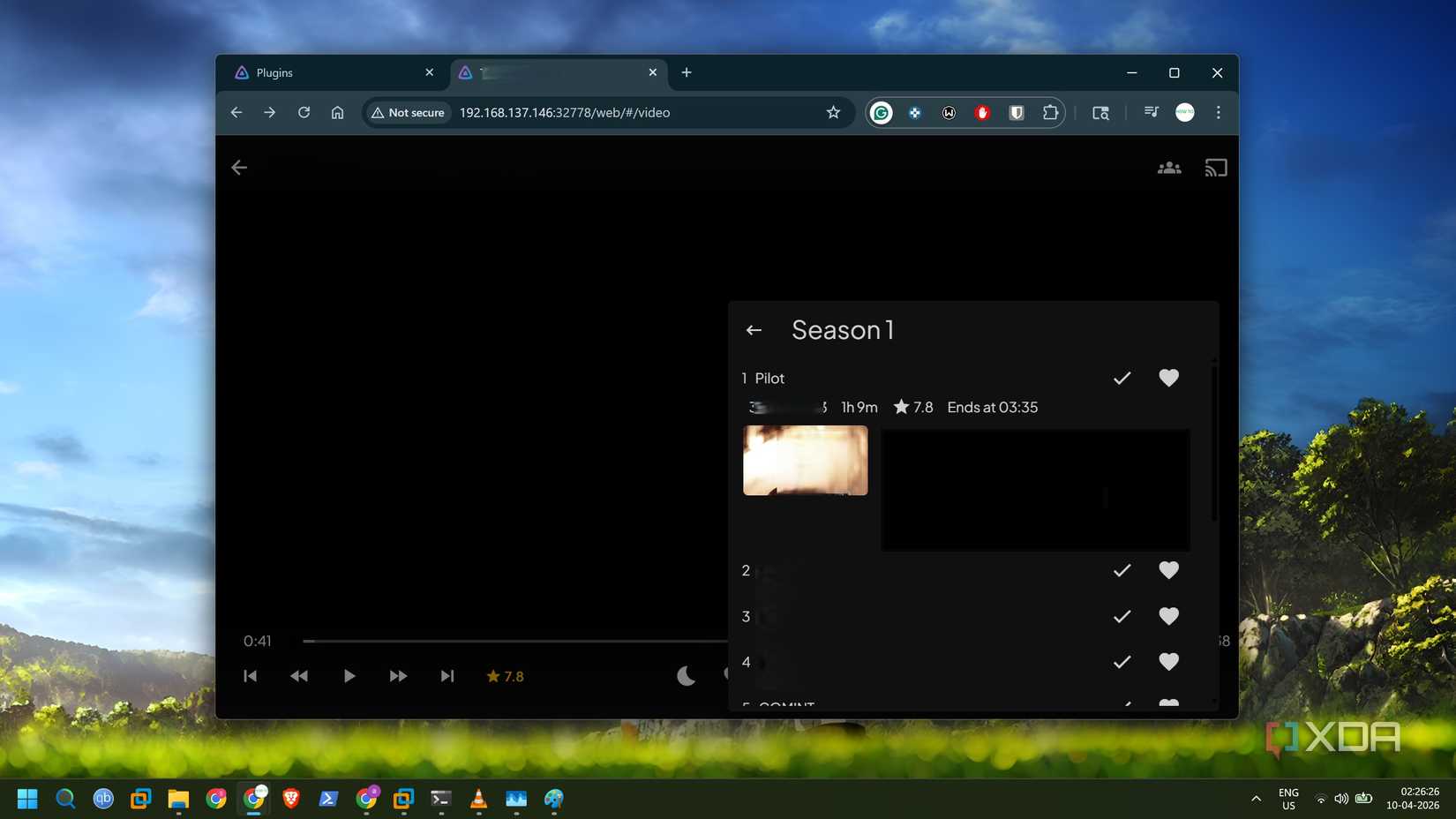The height and width of the screenshot is (819, 1456).
Task: Skip to the previous track
Action: pos(250,676)
